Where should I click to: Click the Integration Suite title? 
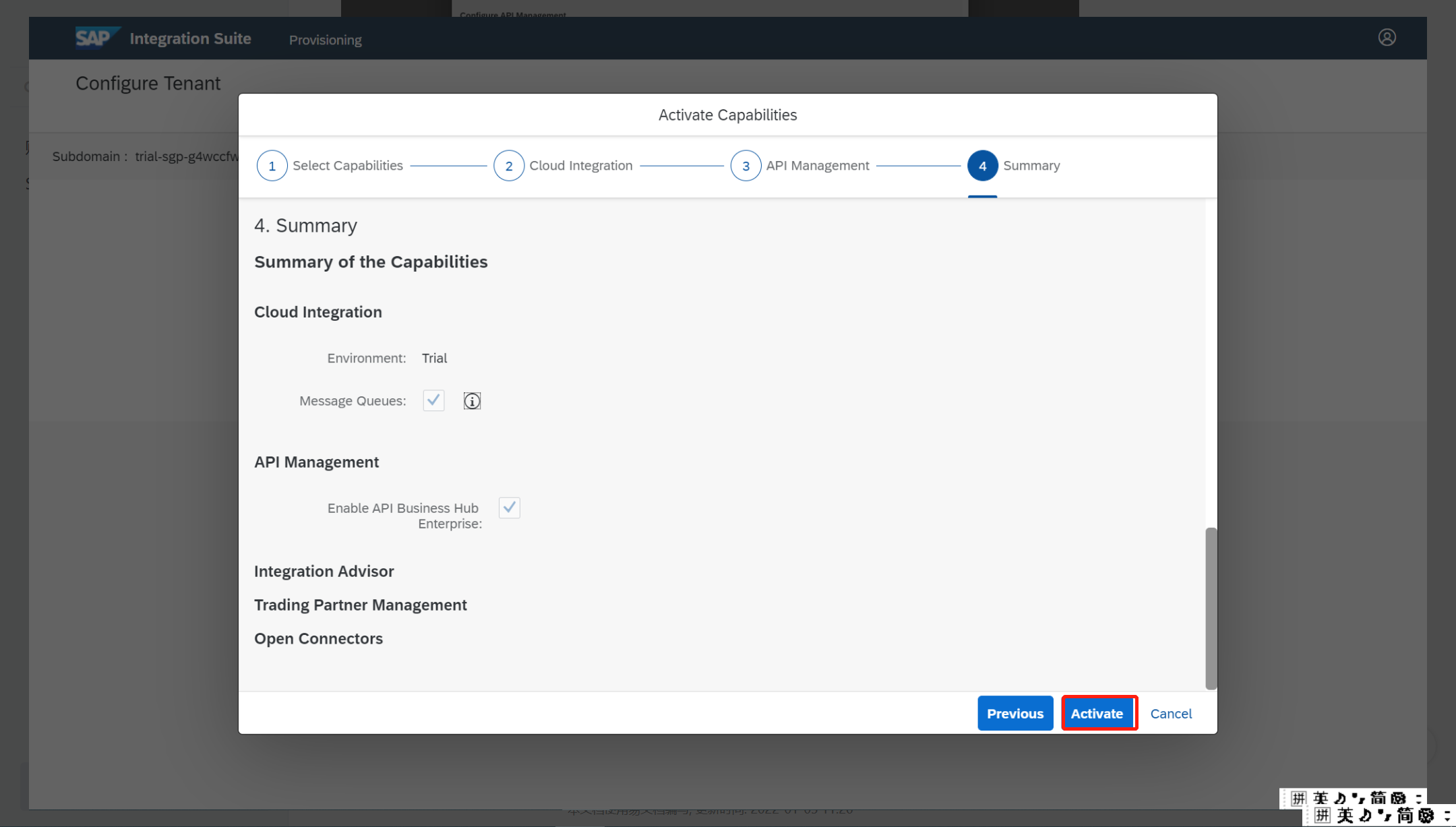(190, 38)
